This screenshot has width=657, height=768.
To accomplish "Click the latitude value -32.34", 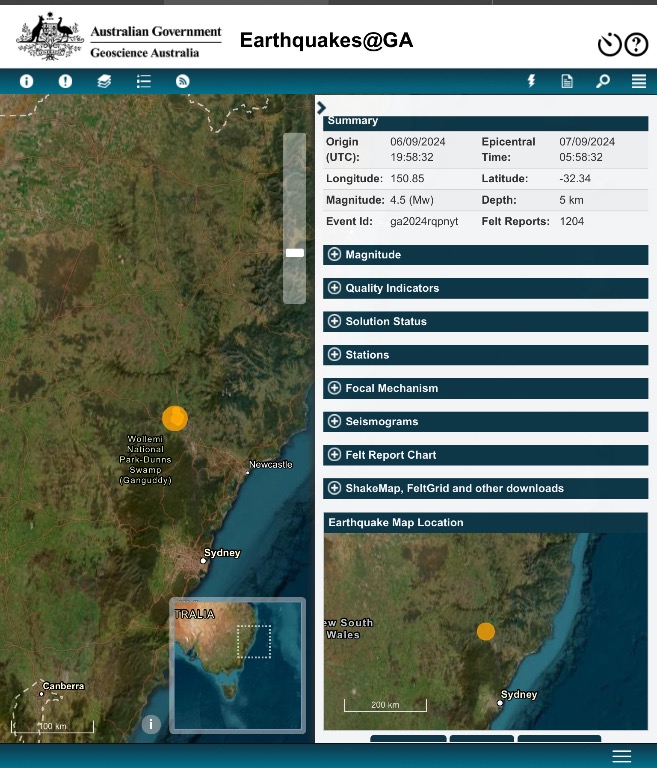I will [575, 178].
